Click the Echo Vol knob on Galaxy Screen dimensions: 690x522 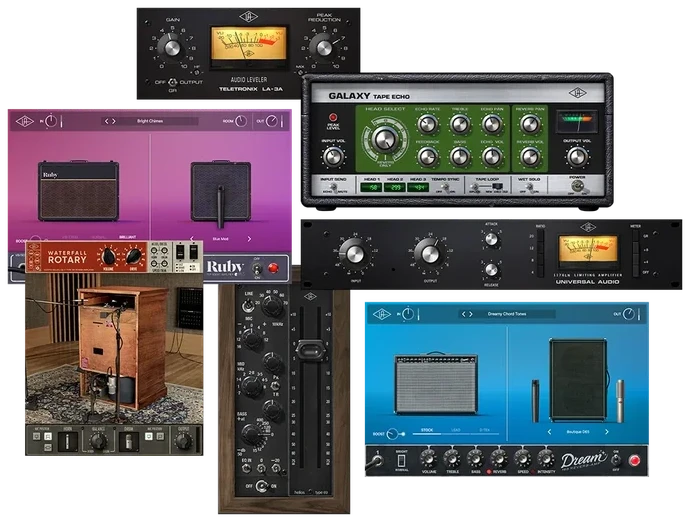(x=492, y=157)
